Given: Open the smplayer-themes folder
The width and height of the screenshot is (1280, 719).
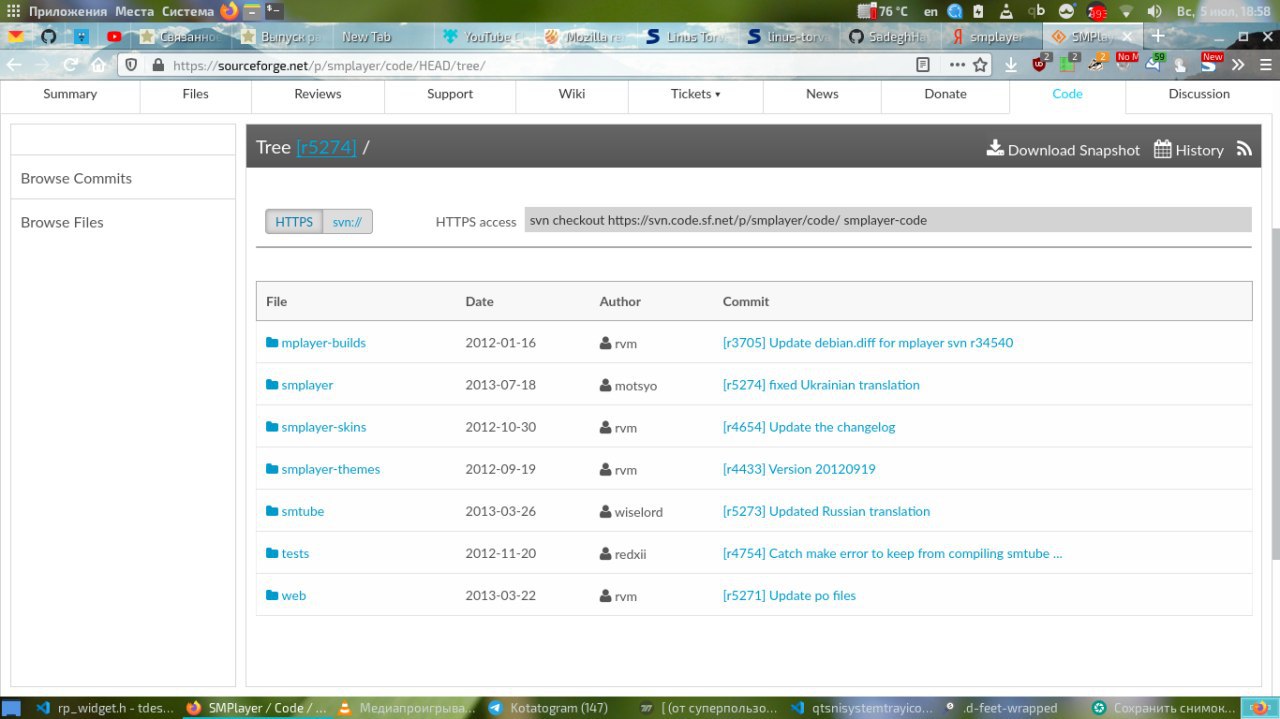Looking at the screenshot, I should (x=330, y=469).
